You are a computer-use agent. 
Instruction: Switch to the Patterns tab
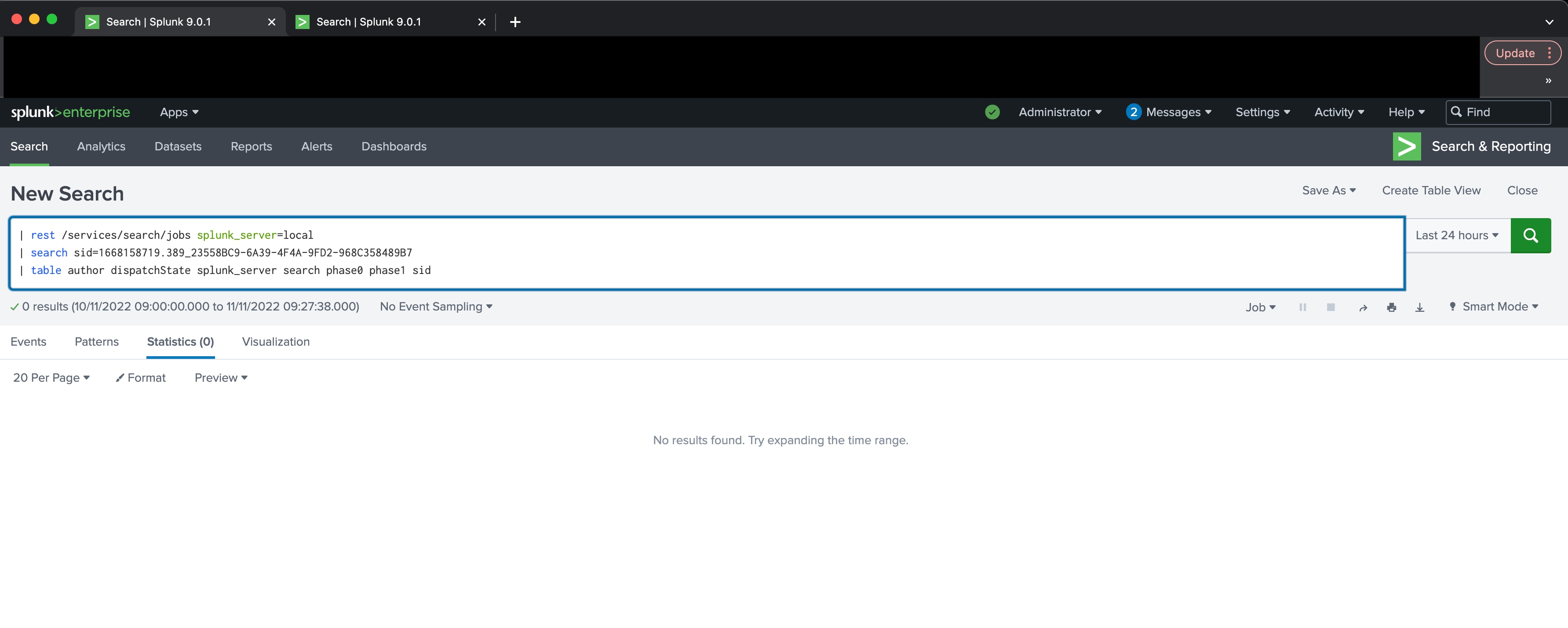point(97,342)
